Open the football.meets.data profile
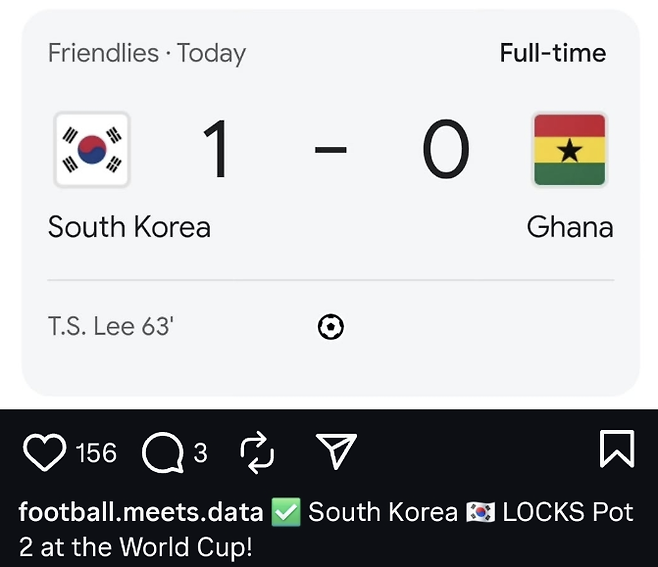658x567 pixels. point(141,513)
